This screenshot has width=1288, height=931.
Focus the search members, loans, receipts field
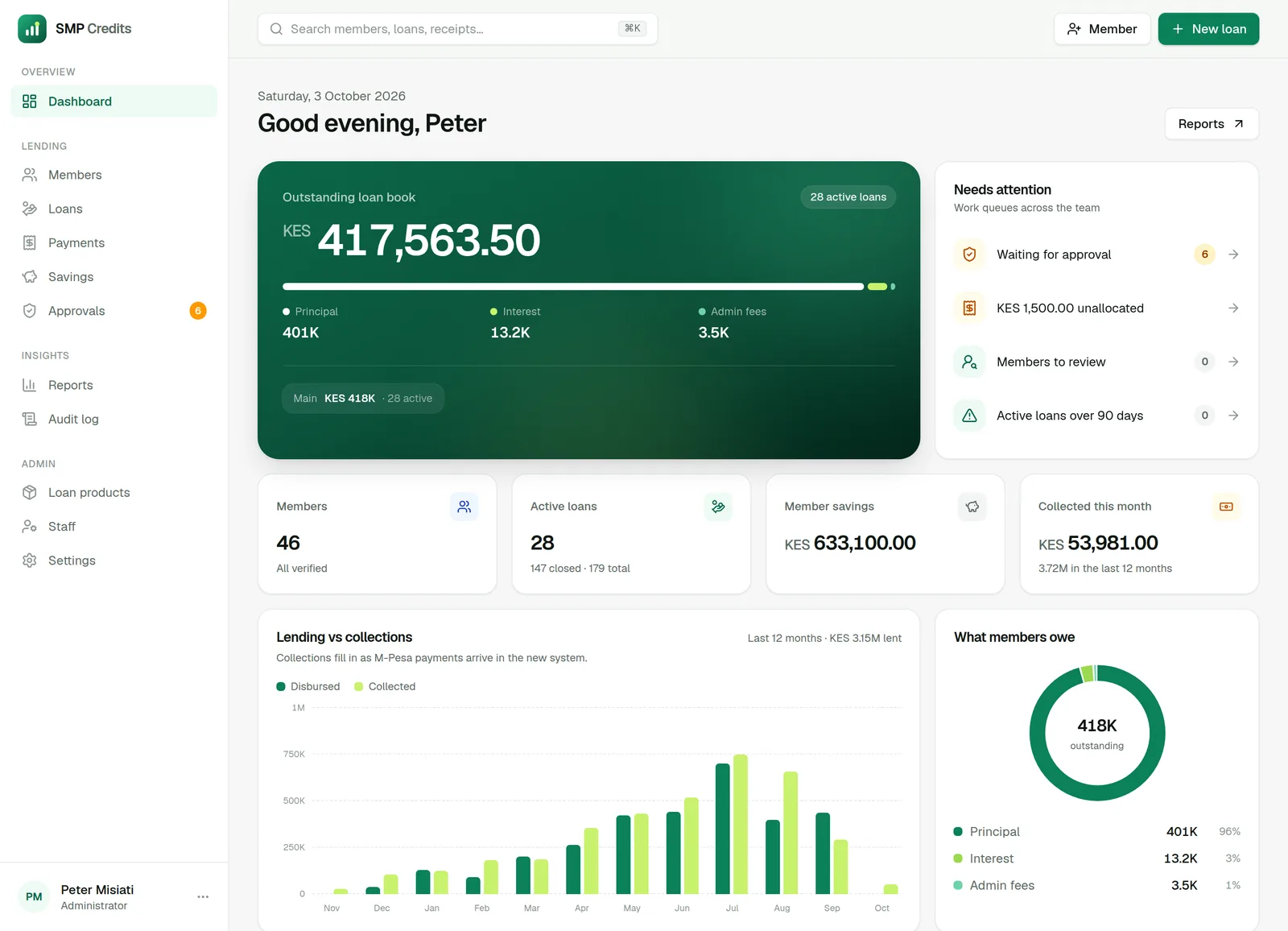click(457, 29)
